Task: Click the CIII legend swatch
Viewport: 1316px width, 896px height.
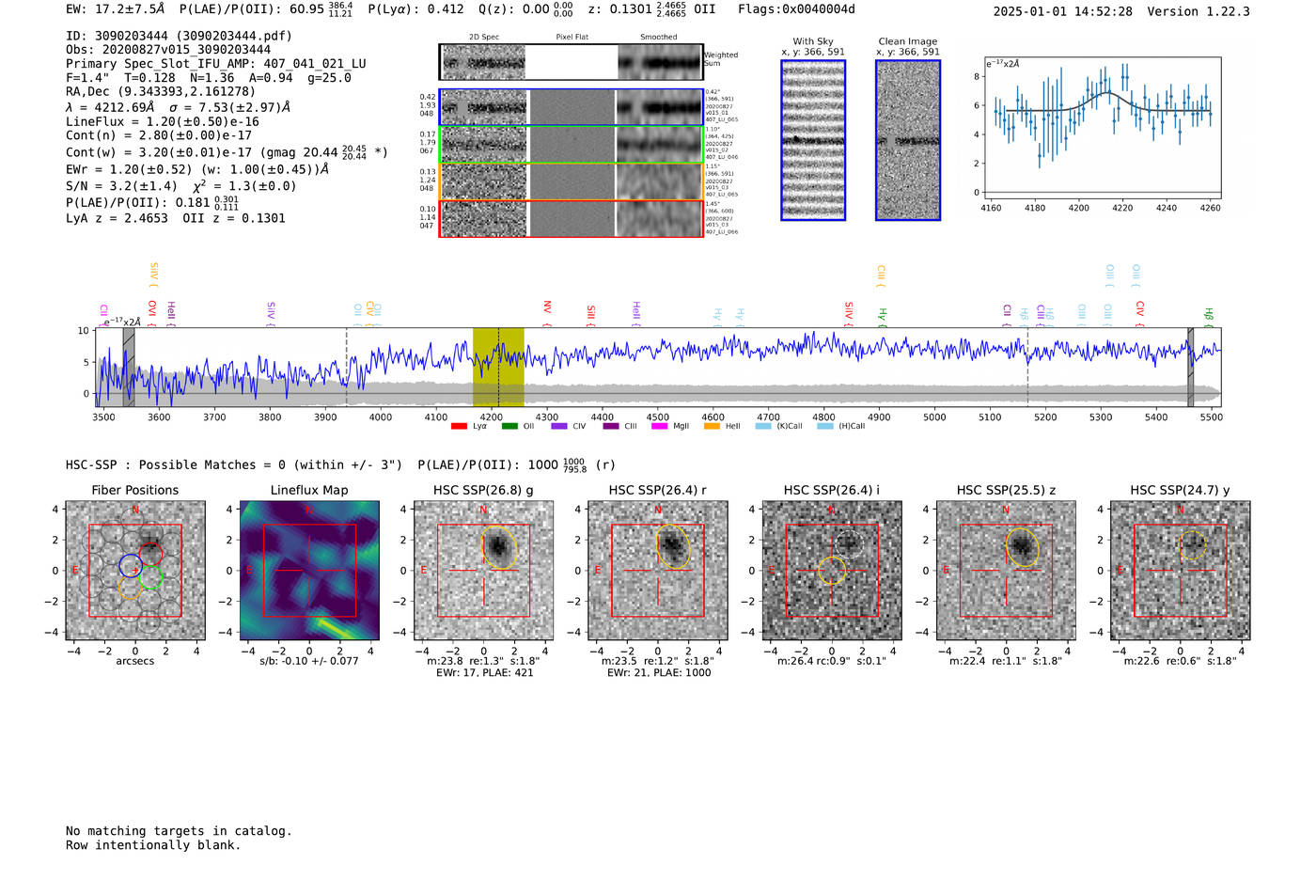Action: 611,426
